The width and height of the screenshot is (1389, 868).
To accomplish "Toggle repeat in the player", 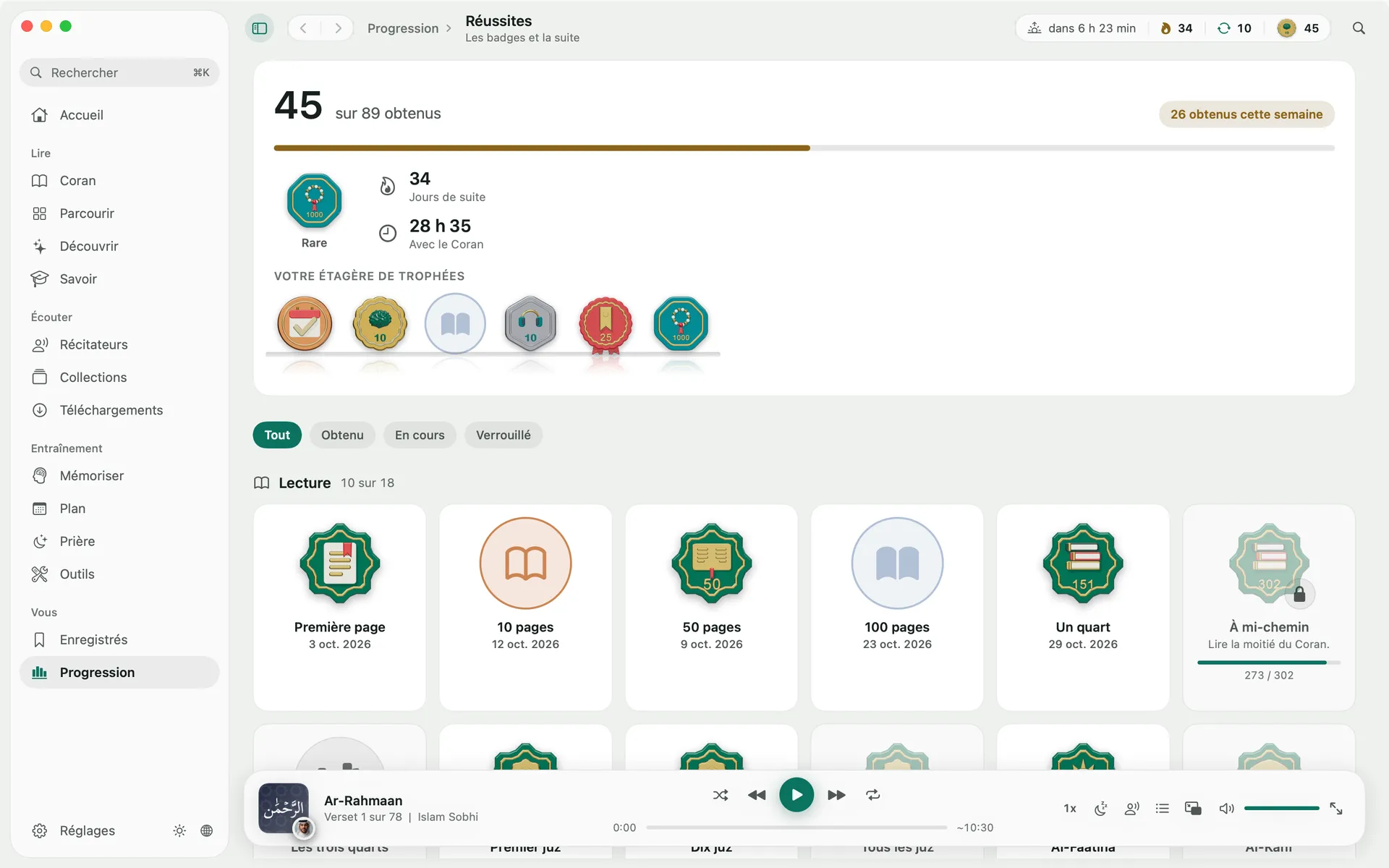I will [x=873, y=795].
